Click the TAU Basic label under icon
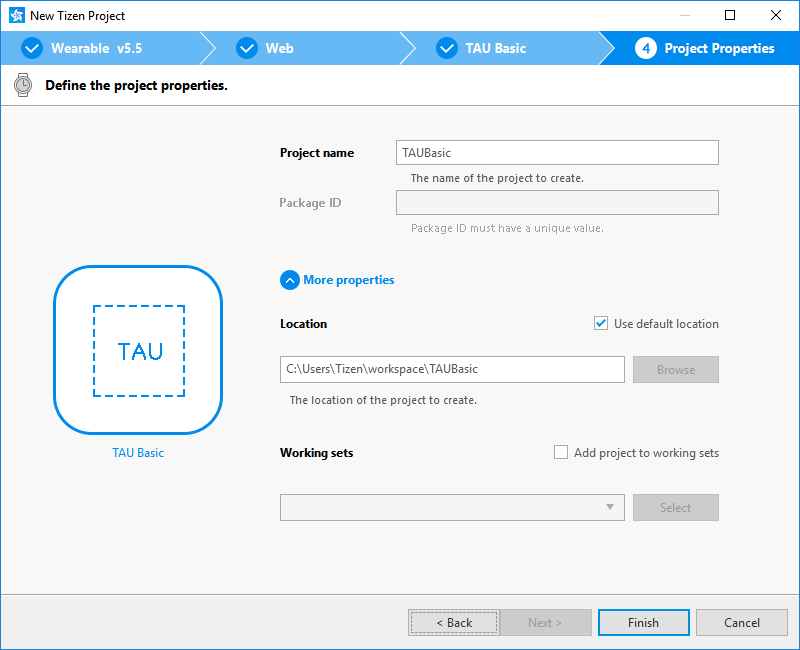Screen dimensions: 800x650 pyautogui.click(x=138, y=453)
